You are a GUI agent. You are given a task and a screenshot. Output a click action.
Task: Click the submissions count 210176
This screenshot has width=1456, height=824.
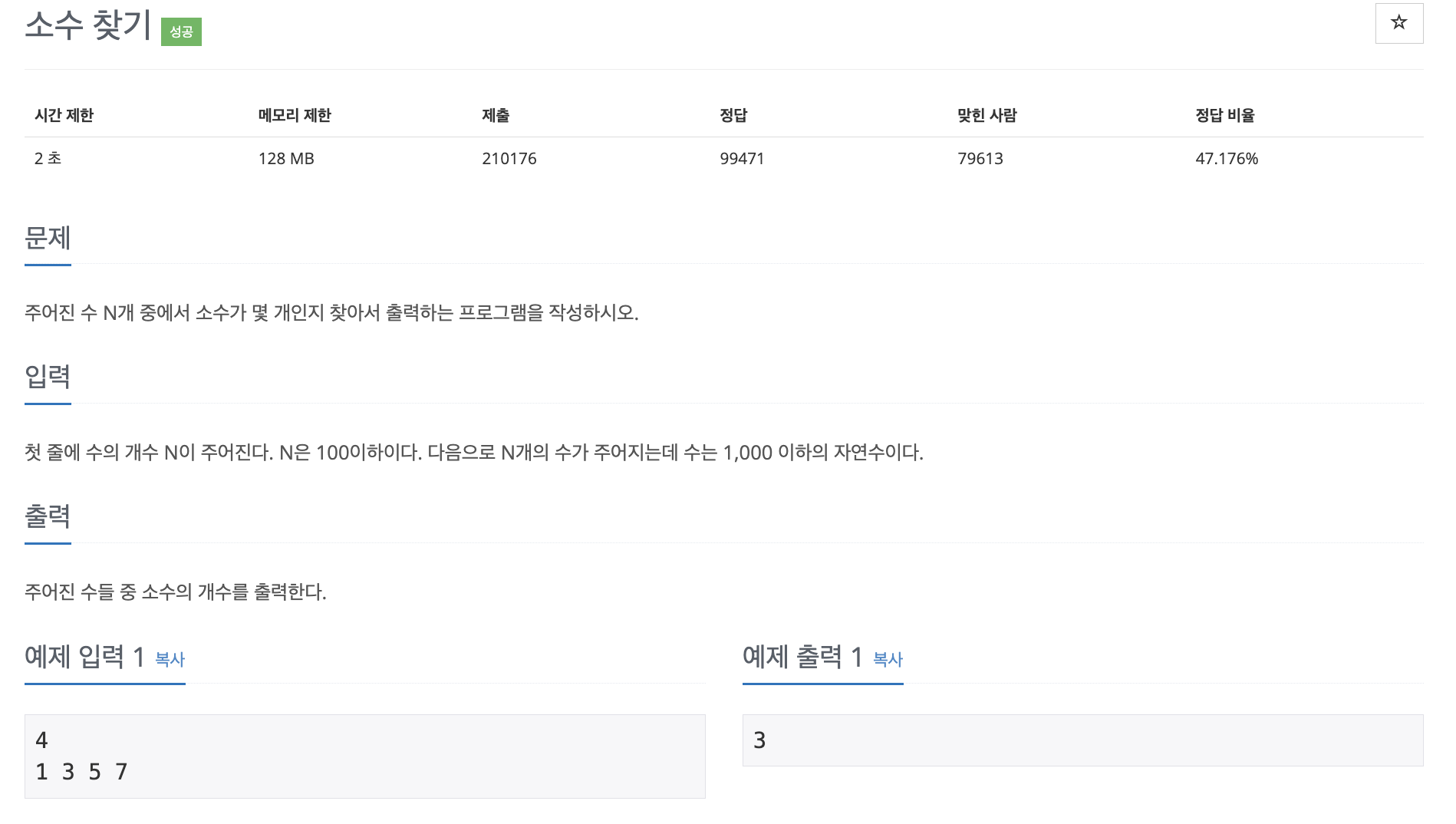509,159
